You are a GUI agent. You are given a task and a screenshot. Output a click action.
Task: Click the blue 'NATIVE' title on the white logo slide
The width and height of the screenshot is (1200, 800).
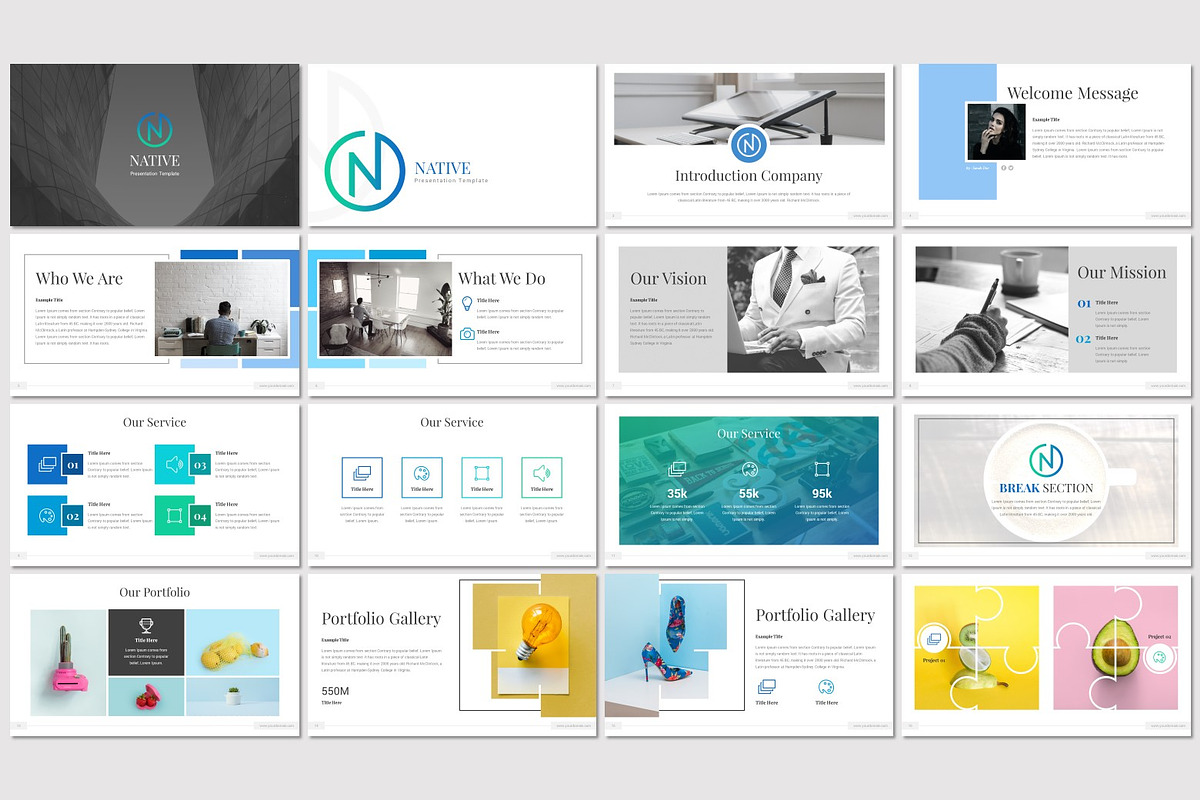442,167
